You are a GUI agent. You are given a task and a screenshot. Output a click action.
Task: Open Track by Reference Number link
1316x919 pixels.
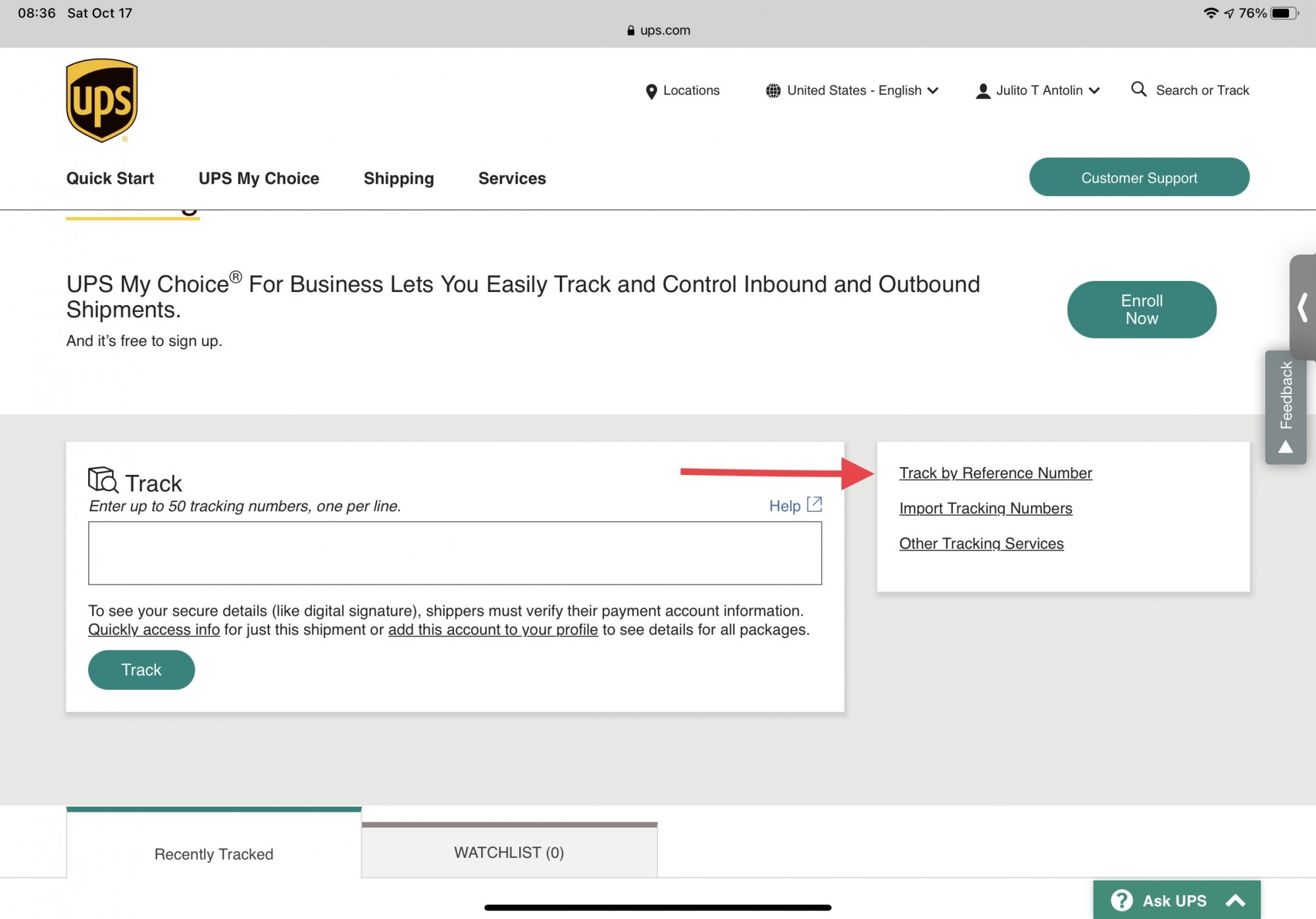pos(996,473)
